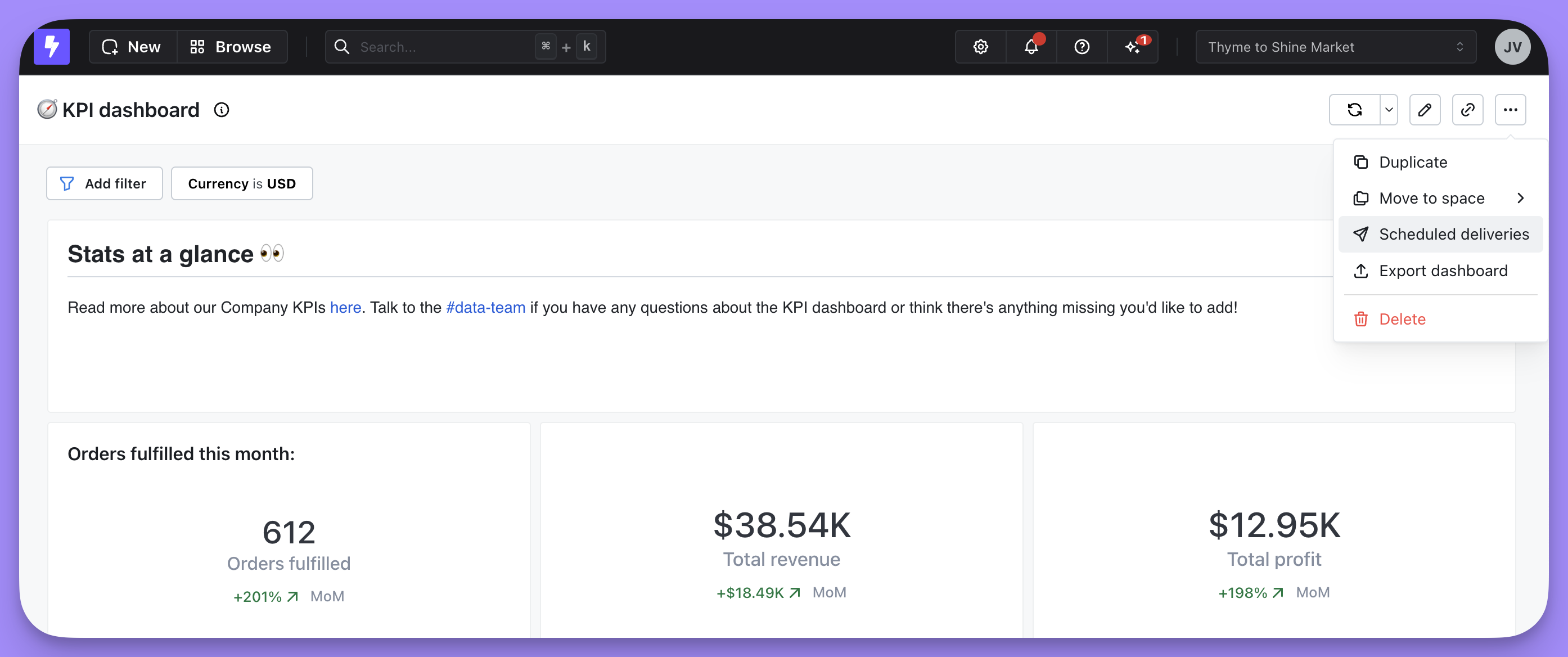Click the help question mark icon
Screen dimensions: 1568x657
[x=1081, y=47]
